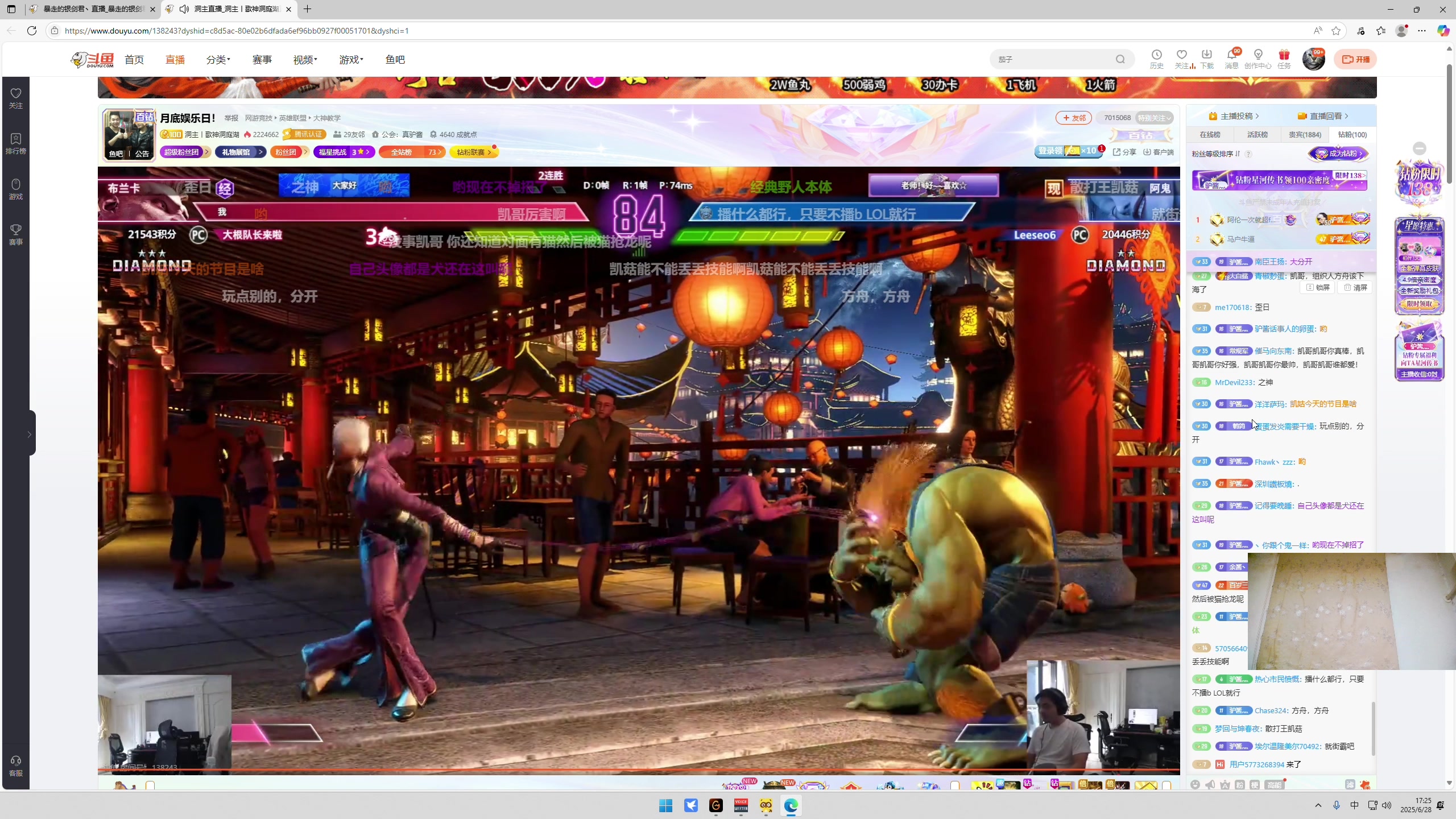This screenshot has height=819, width=1456.
Task: Click the 下载 download icon
Action: (1206, 59)
